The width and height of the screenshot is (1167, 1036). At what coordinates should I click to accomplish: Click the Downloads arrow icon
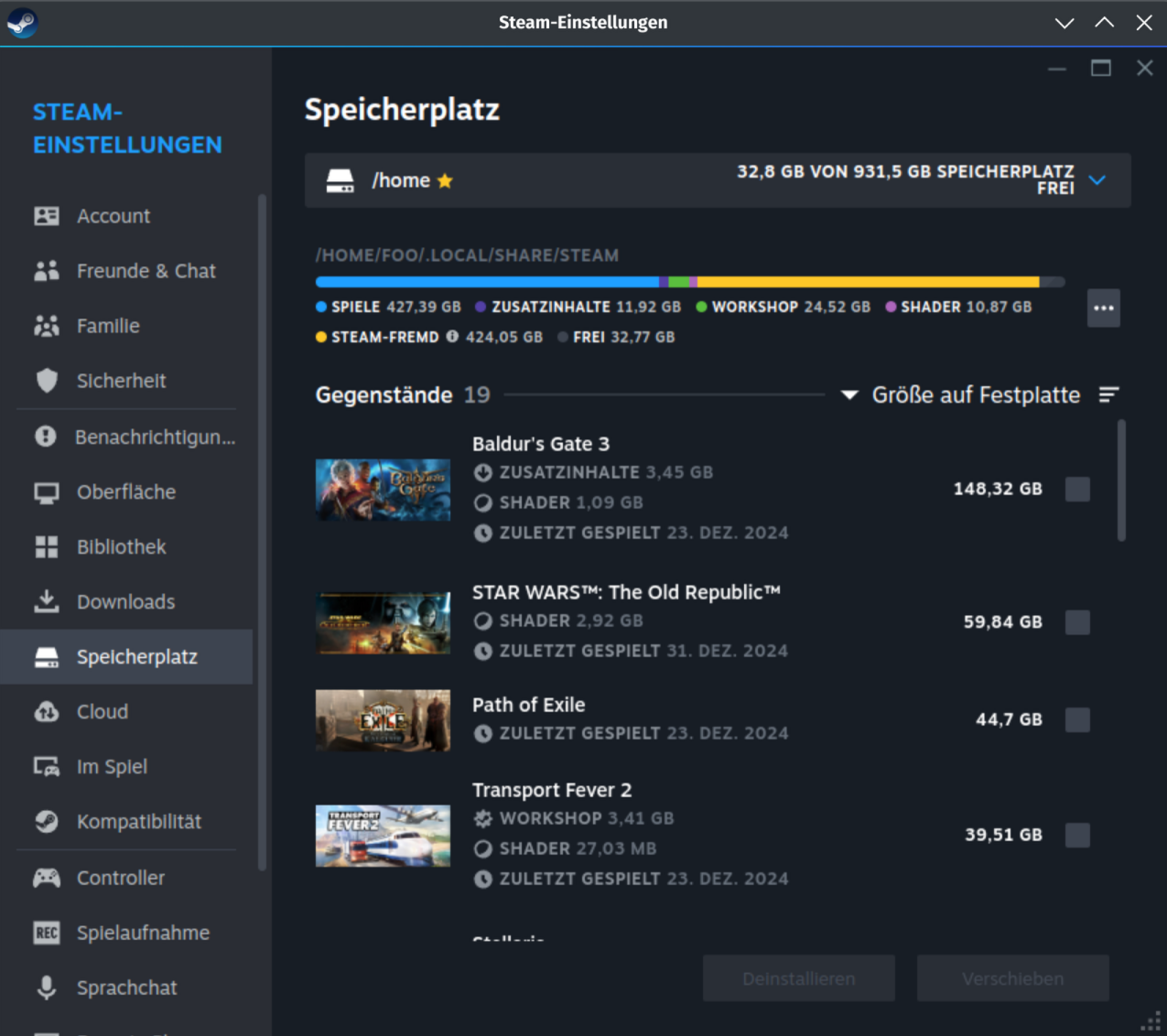click(47, 600)
